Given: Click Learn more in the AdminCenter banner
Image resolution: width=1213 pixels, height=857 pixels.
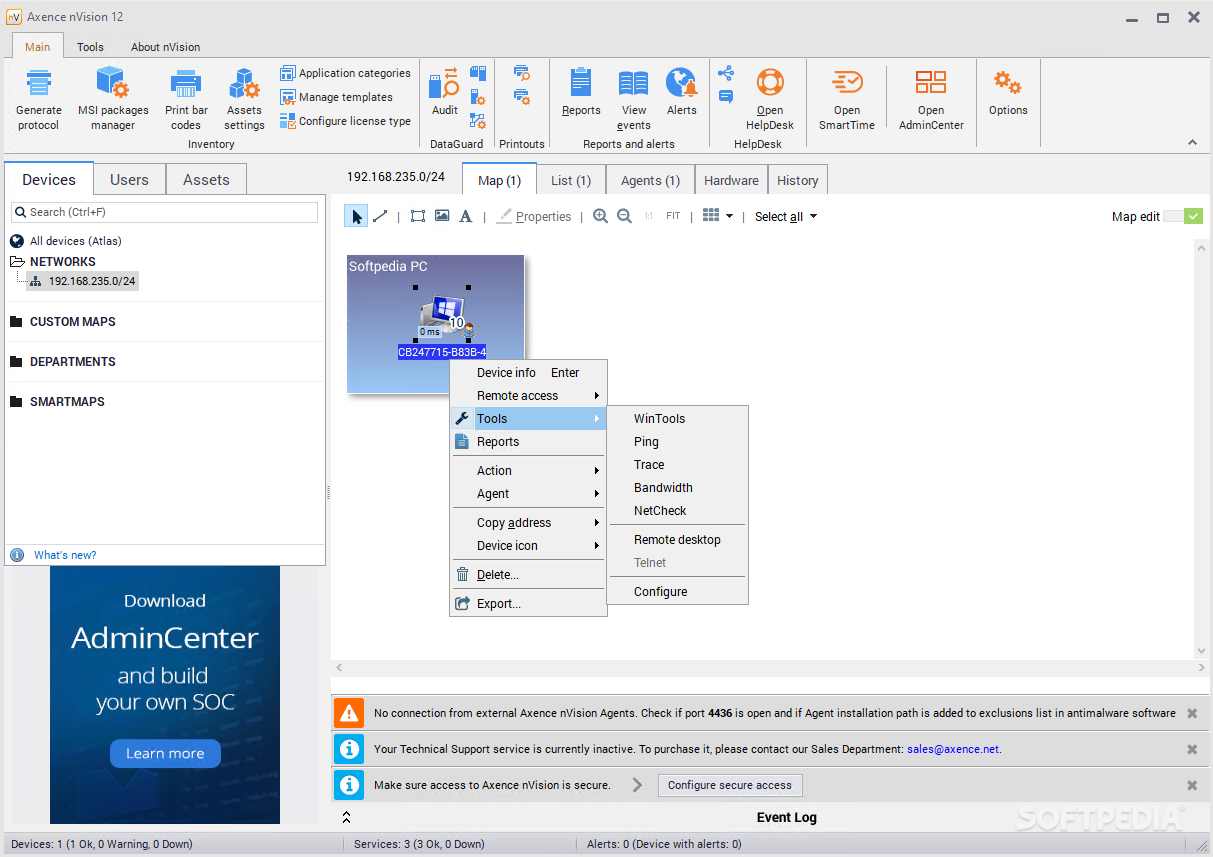Looking at the screenshot, I should pos(165,754).
